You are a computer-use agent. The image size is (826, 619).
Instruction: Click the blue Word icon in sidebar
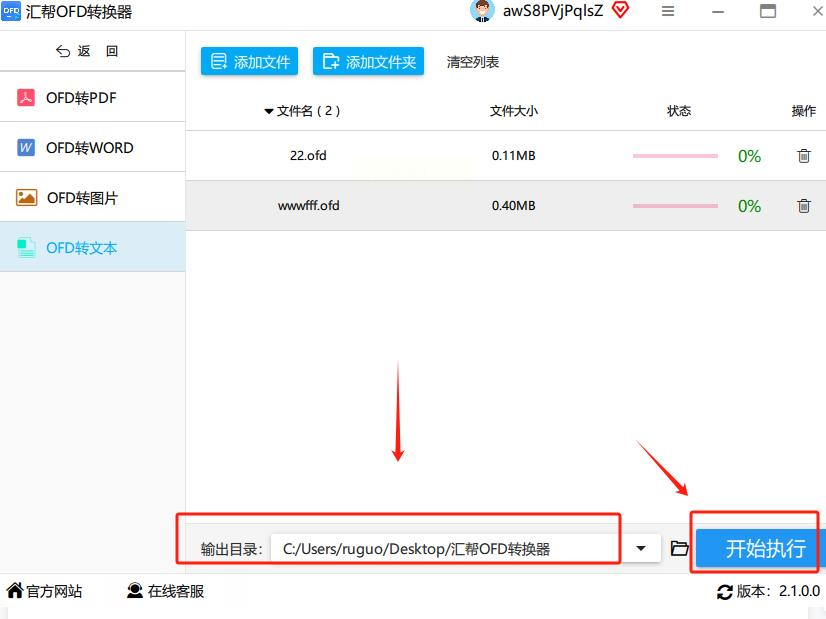click(x=26, y=148)
